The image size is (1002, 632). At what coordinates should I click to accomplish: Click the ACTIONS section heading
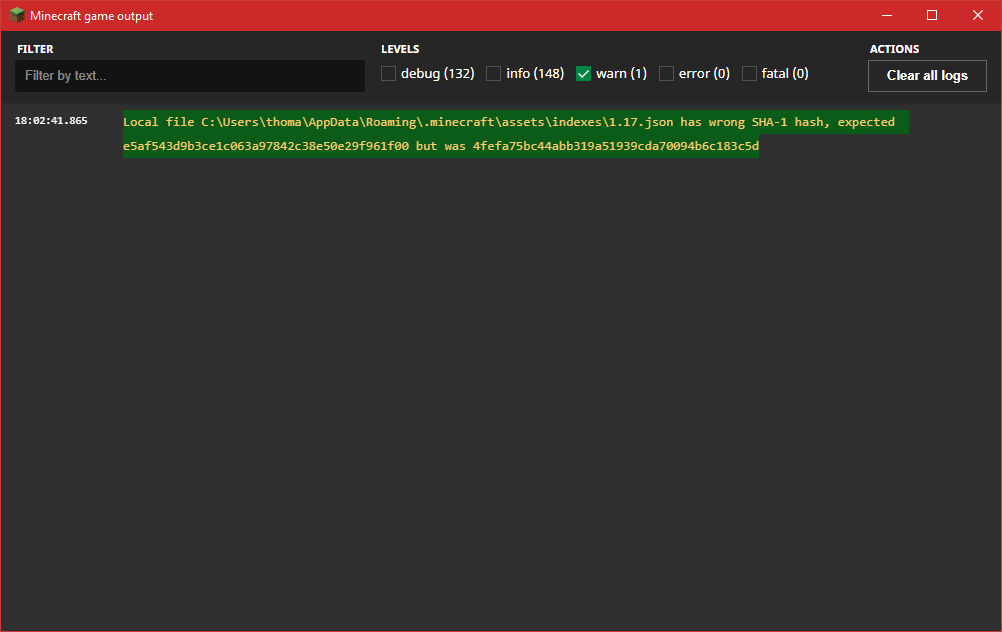click(894, 49)
